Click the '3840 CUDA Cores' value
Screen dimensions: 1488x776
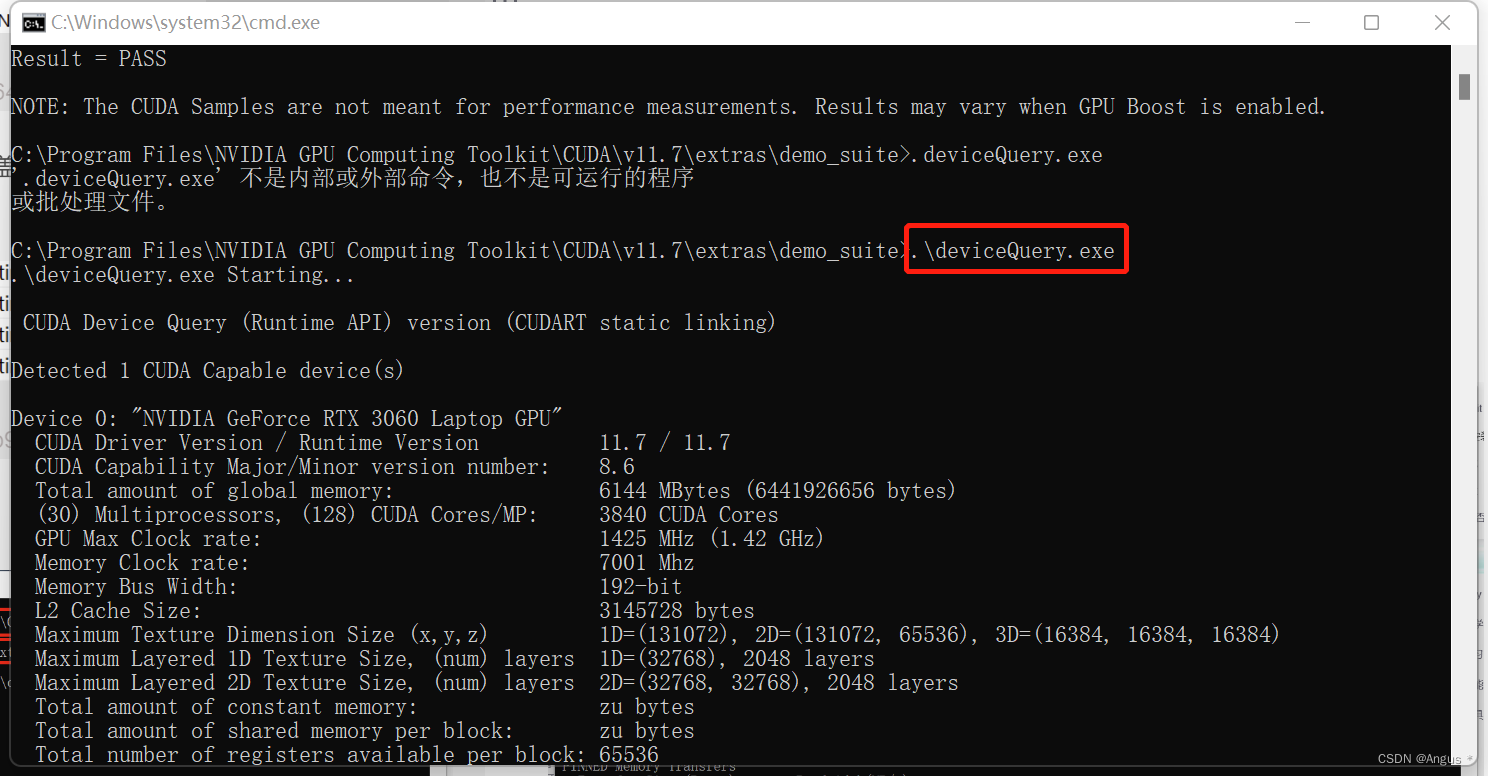(x=688, y=515)
